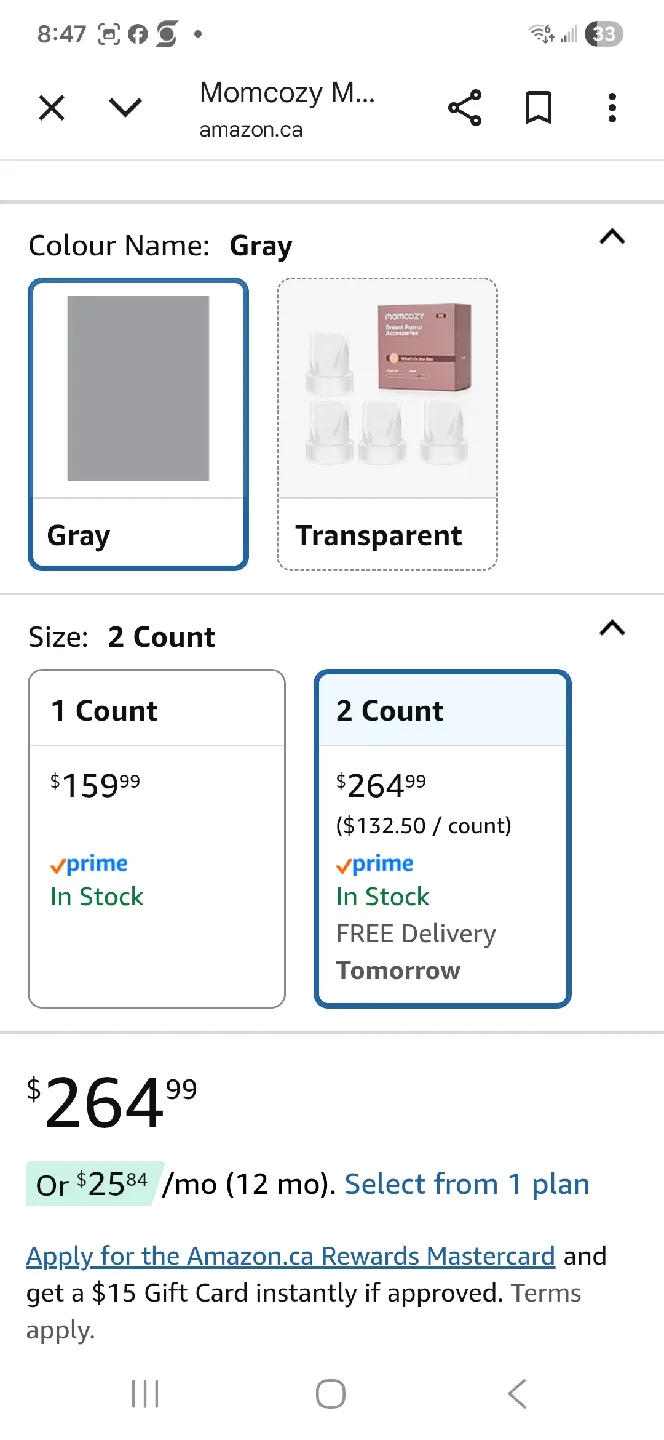This screenshot has height=1440, width=664.
Task: Close the product page with the X
Action: click(x=51, y=107)
